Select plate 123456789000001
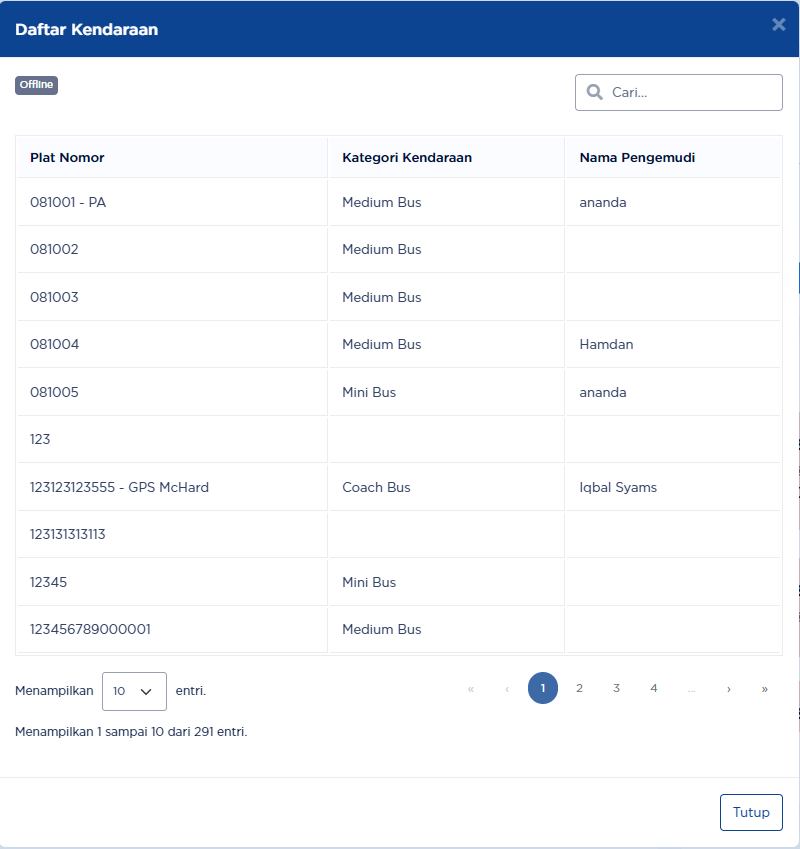This screenshot has height=849, width=800. pos(90,630)
